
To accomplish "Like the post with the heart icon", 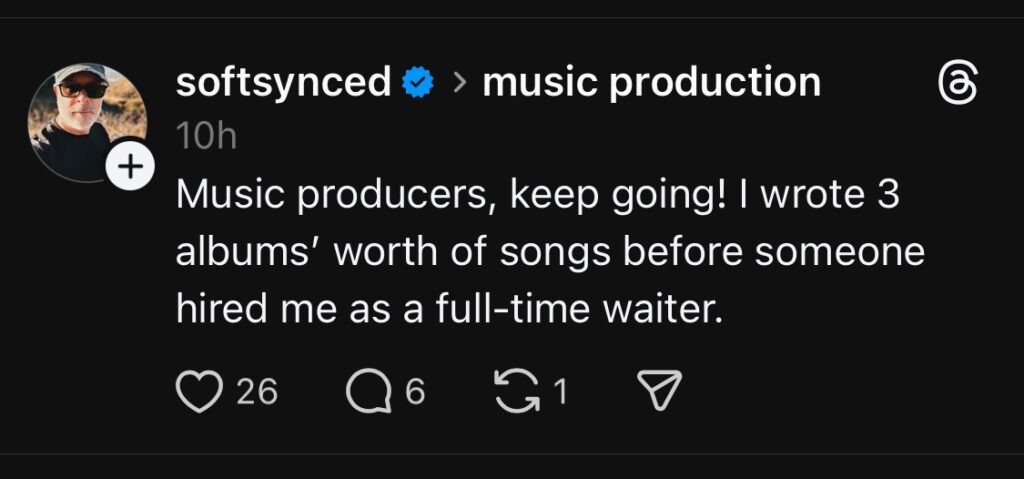I will (198, 391).
